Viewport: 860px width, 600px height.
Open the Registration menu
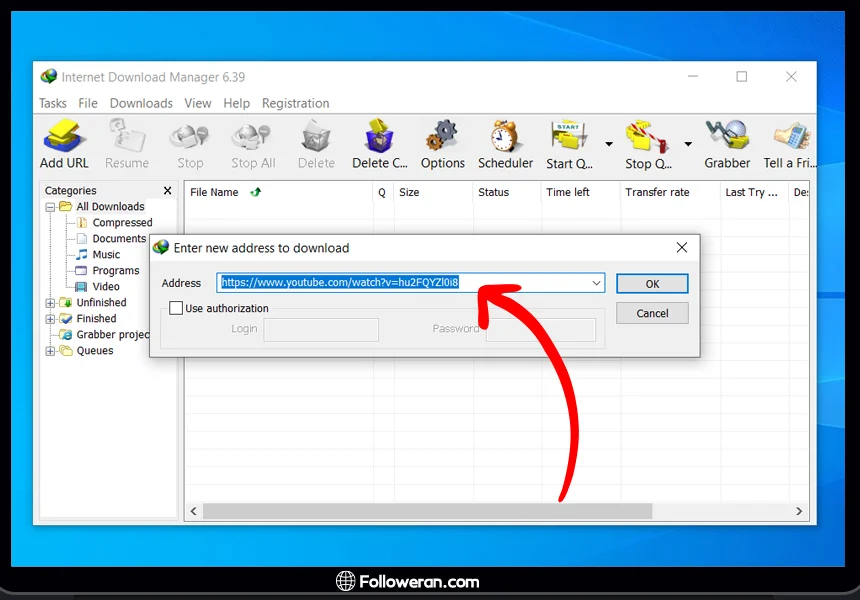coord(295,103)
